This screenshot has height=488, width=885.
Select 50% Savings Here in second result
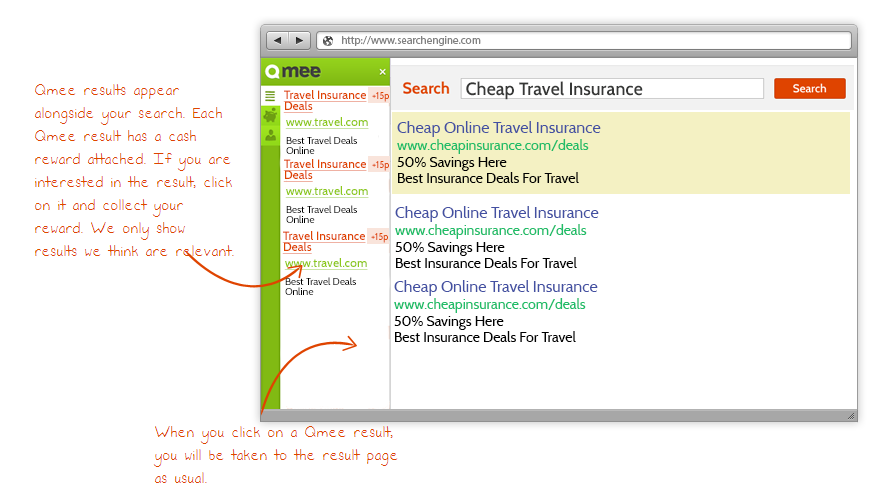pyautogui.click(x=450, y=247)
